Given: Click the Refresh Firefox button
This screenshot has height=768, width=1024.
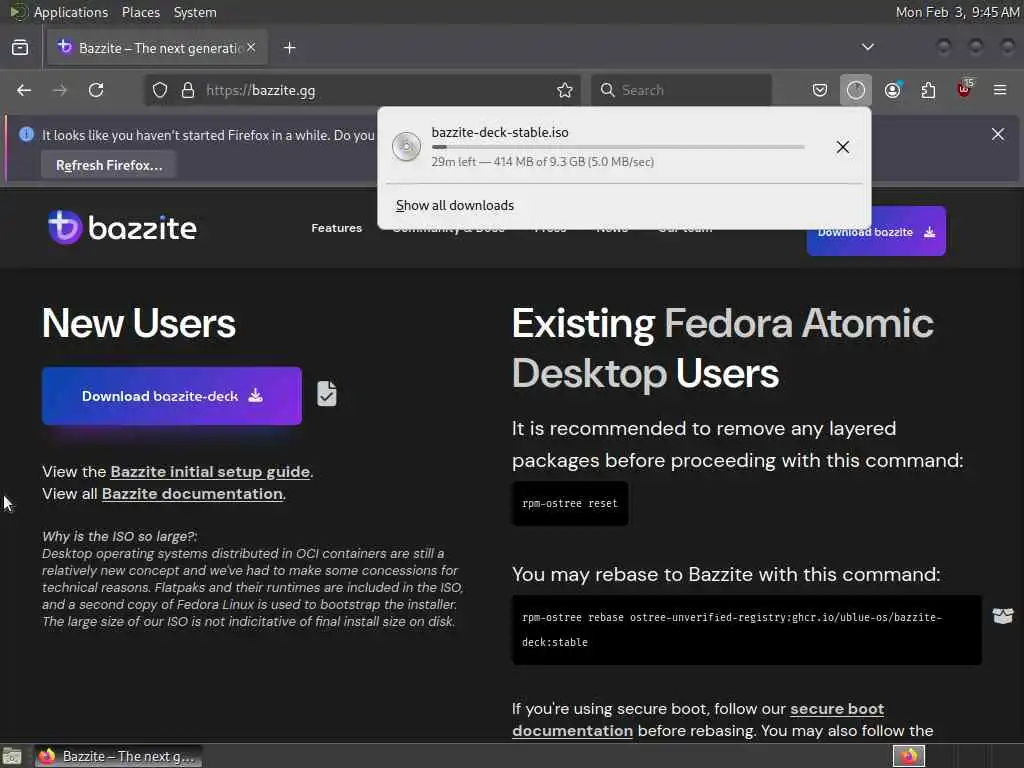Looking at the screenshot, I should pos(109,165).
